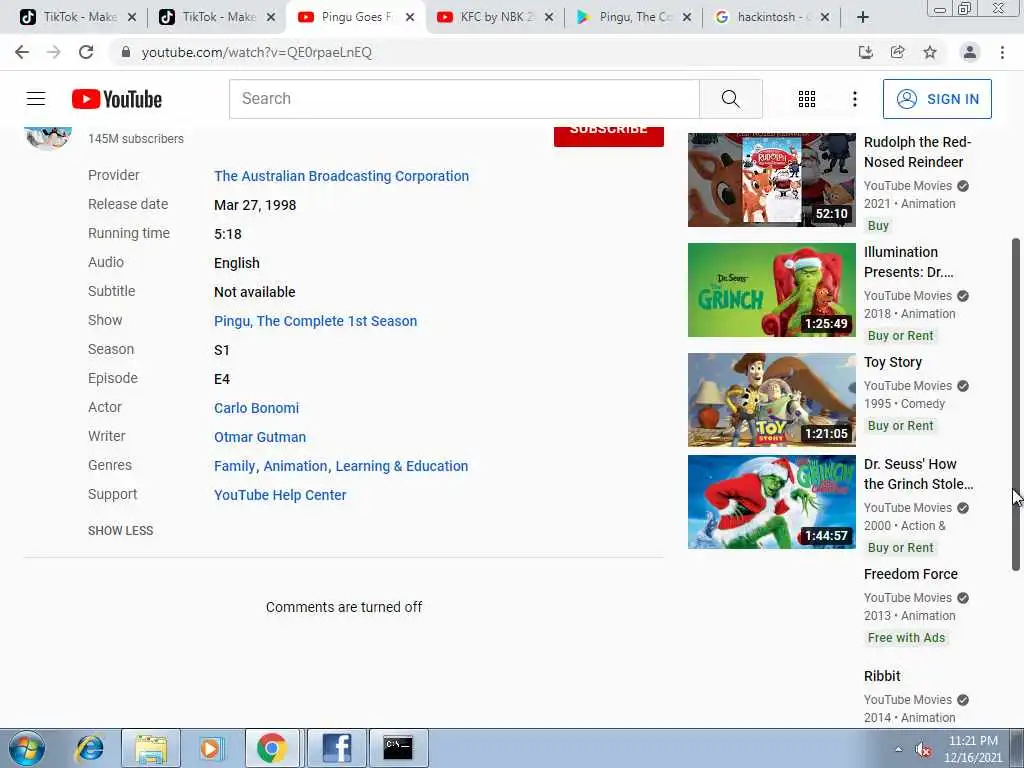Image resolution: width=1024 pixels, height=768 pixels.
Task: Open the command prompt taskbar icon
Action: [398, 748]
